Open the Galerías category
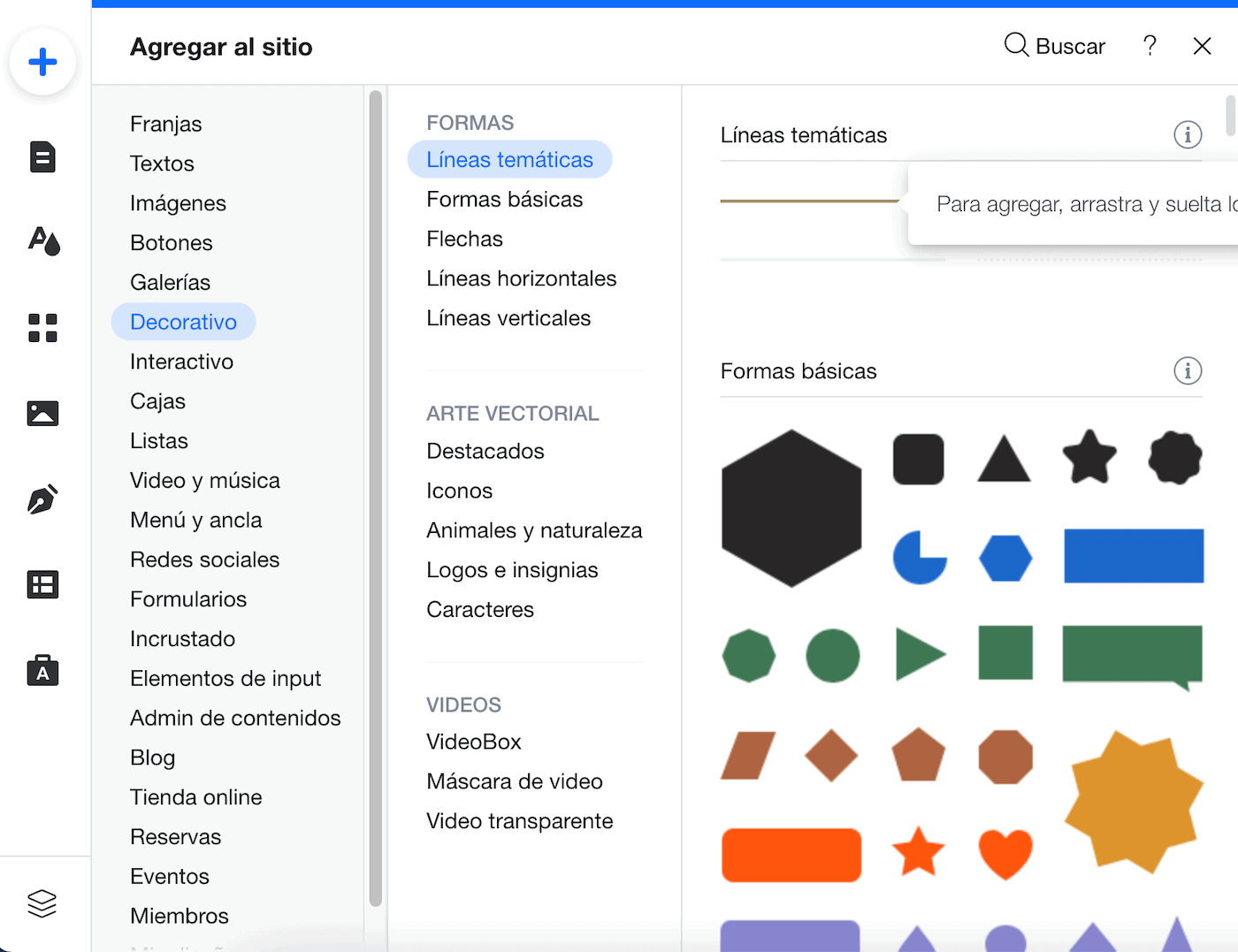The width and height of the screenshot is (1238, 952). click(170, 283)
